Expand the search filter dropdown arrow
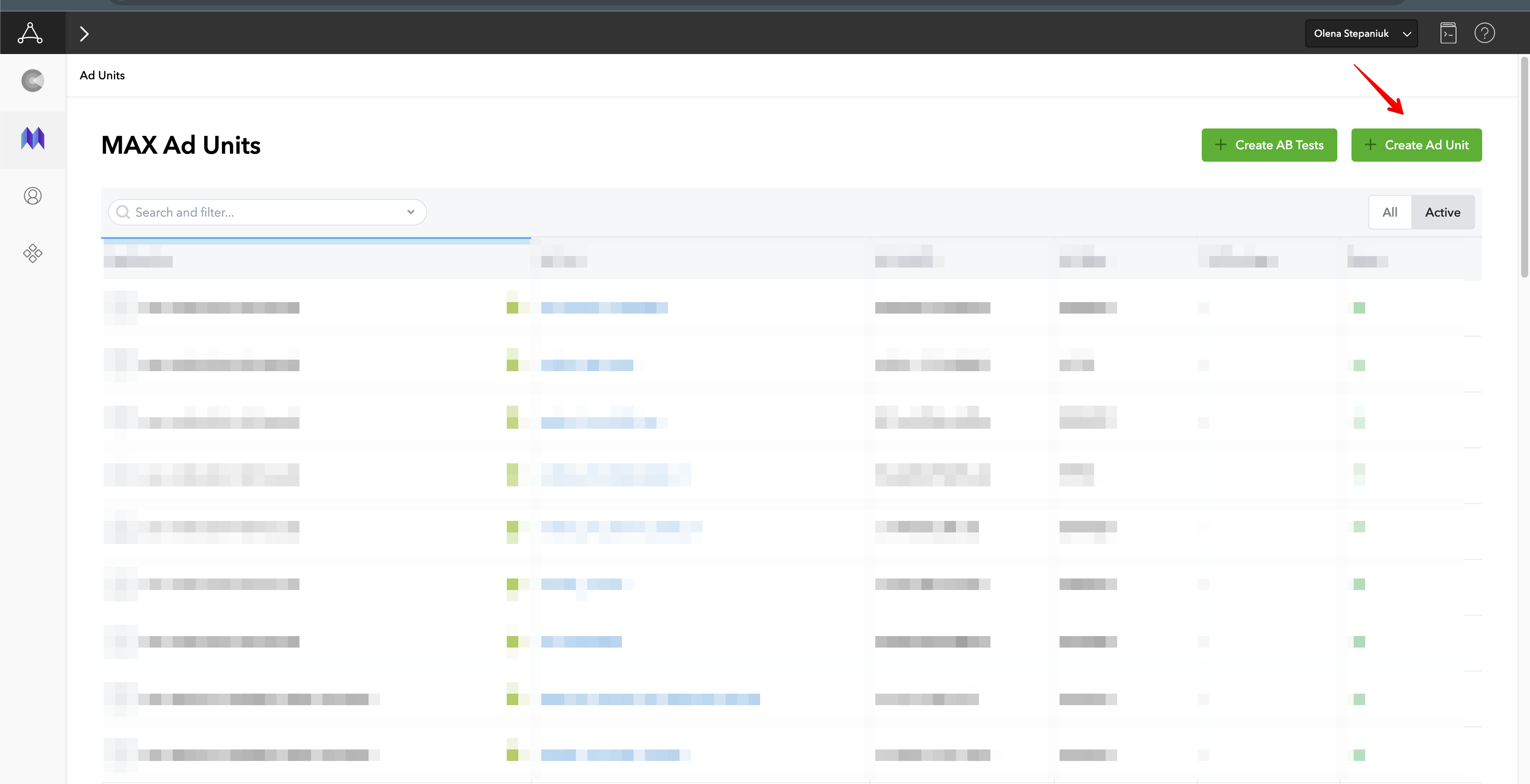The width and height of the screenshot is (1530, 784). [x=411, y=212]
